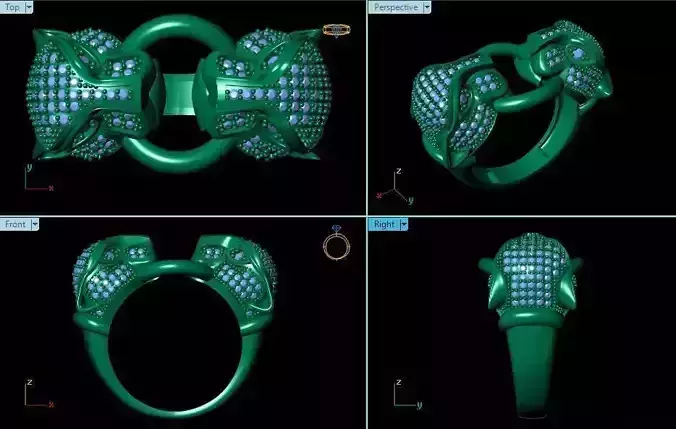Screen dimensions: 676x429
Task: Click the gem ring icon in Front viewport
Action: coord(336,242)
